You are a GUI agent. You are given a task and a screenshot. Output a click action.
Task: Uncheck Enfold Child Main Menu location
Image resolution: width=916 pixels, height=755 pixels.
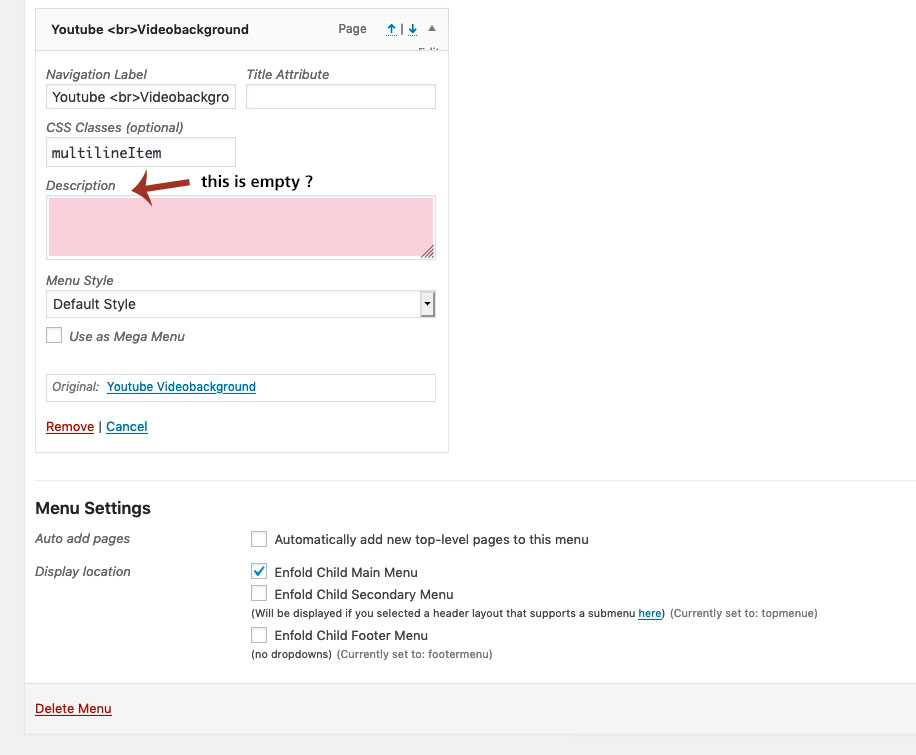pos(259,571)
